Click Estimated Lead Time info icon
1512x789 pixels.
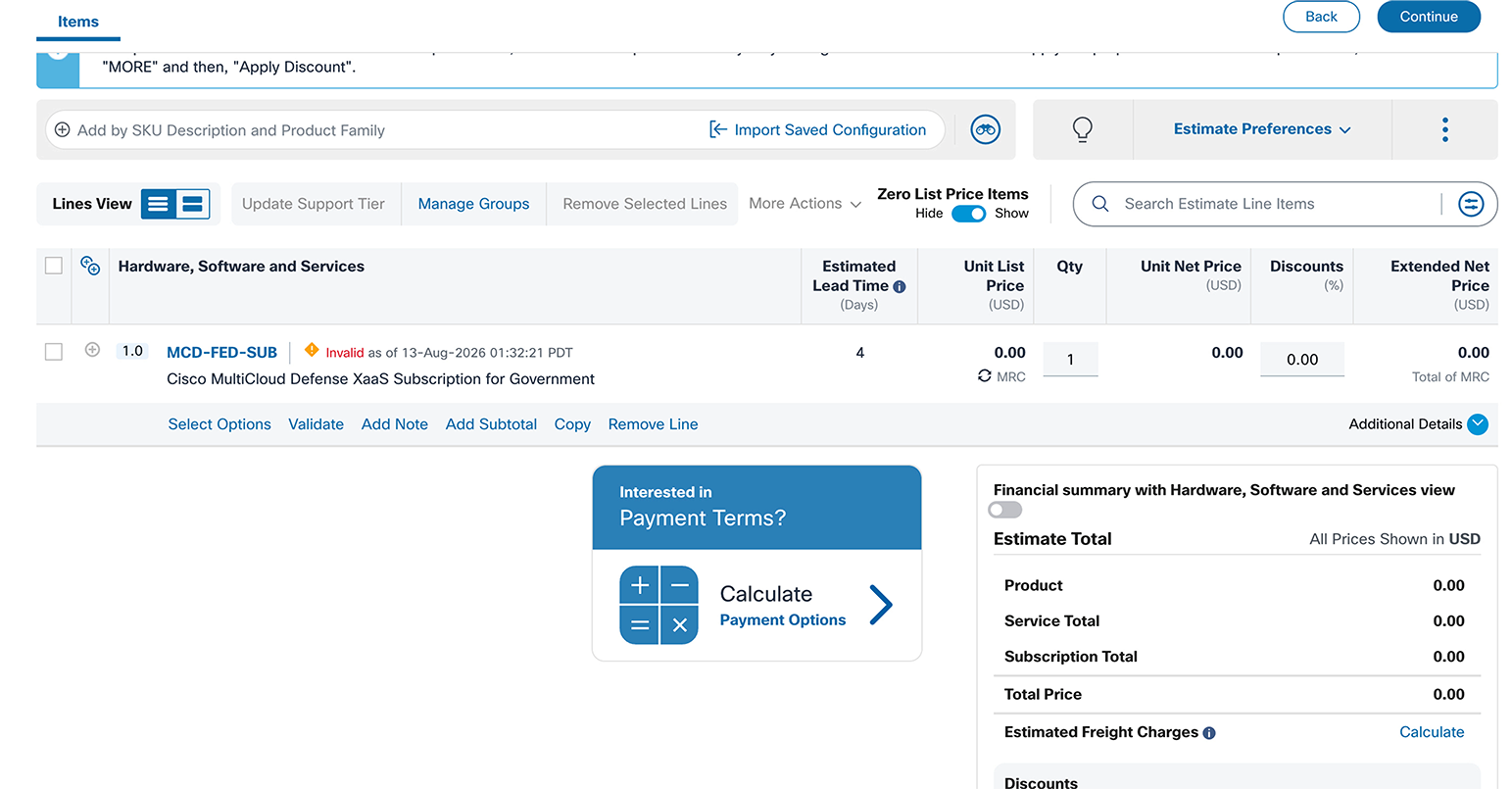899,286
